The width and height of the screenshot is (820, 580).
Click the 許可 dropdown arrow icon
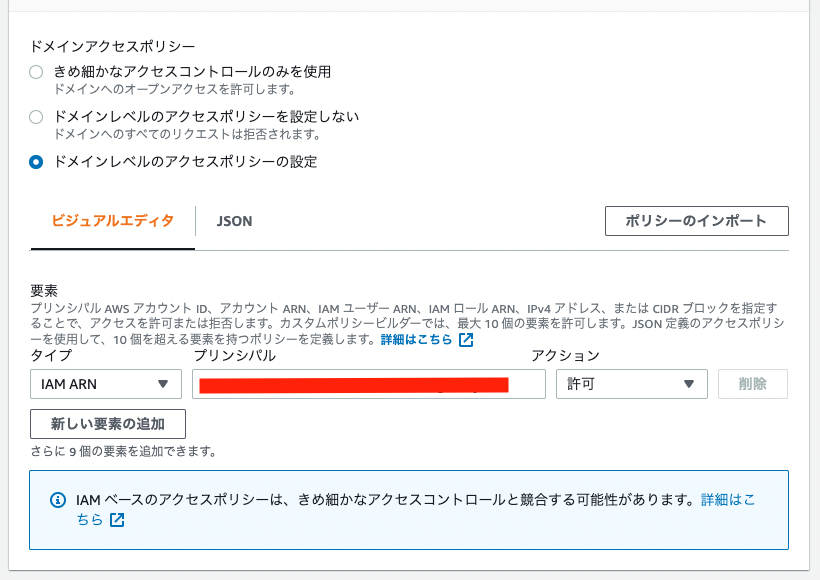pyautogui.click(x=689, y=384)
